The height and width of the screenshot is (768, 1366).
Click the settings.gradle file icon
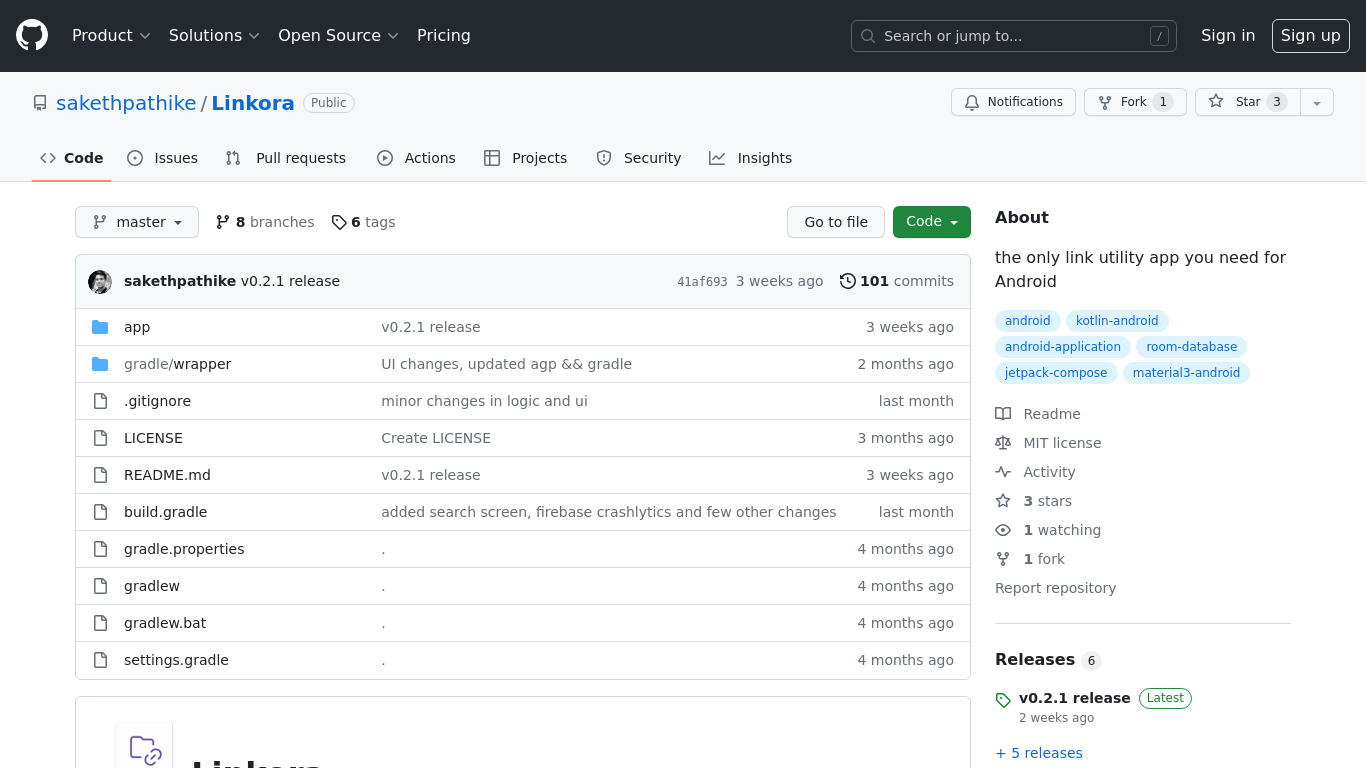click(100, 660)
